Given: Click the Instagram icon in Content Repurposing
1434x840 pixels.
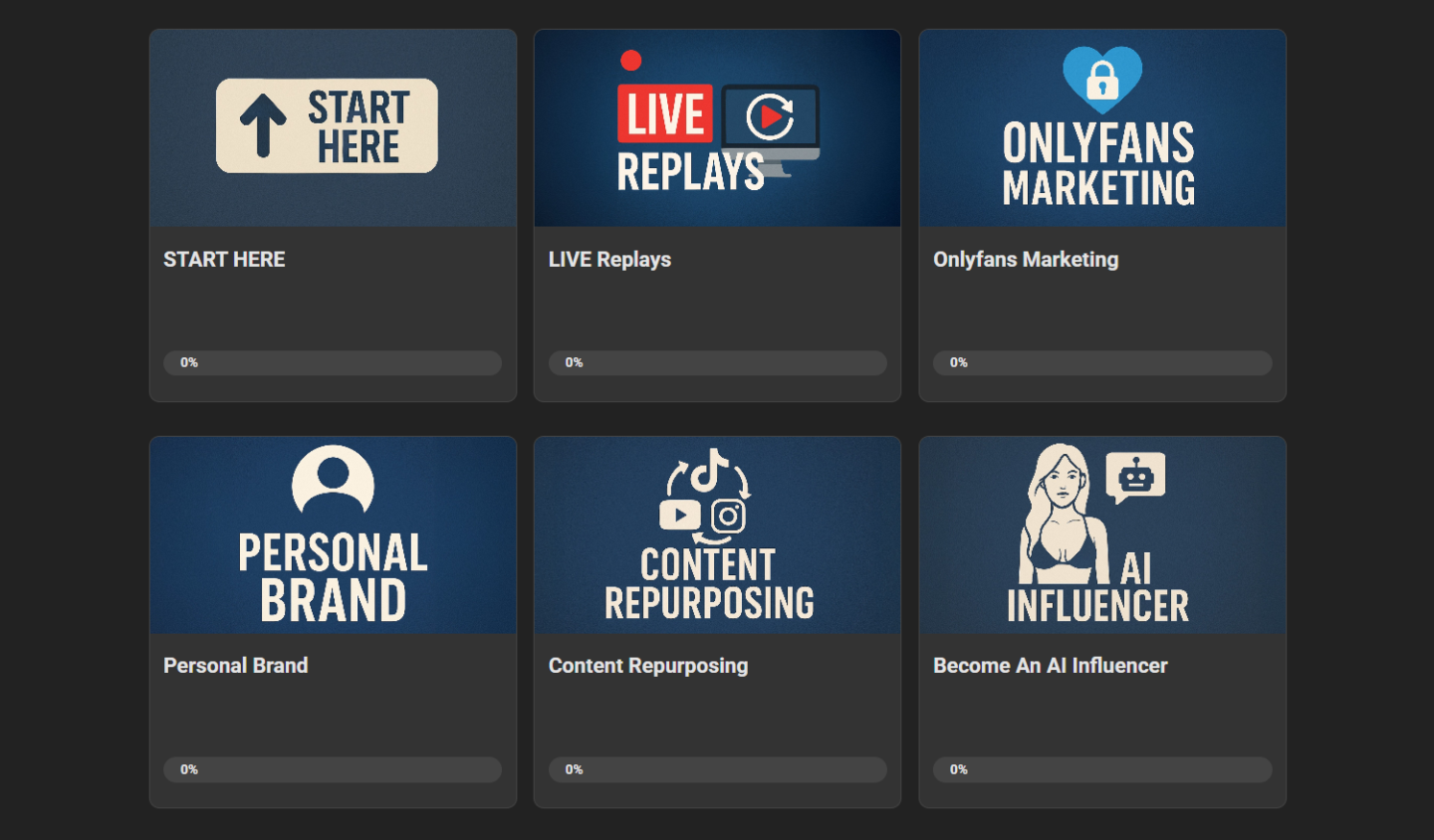Looking at the screenshot, I should (x=728, y=517).
